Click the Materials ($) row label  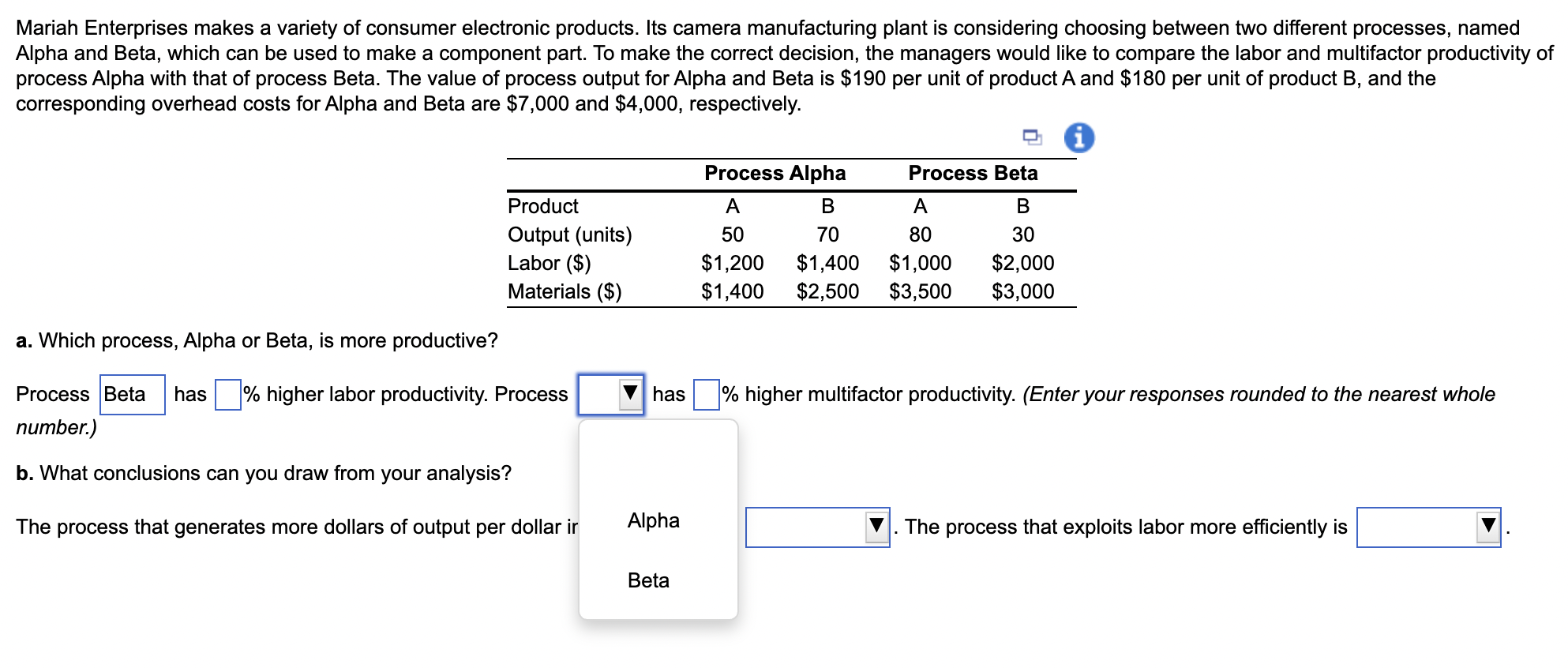tap(565, 291)
